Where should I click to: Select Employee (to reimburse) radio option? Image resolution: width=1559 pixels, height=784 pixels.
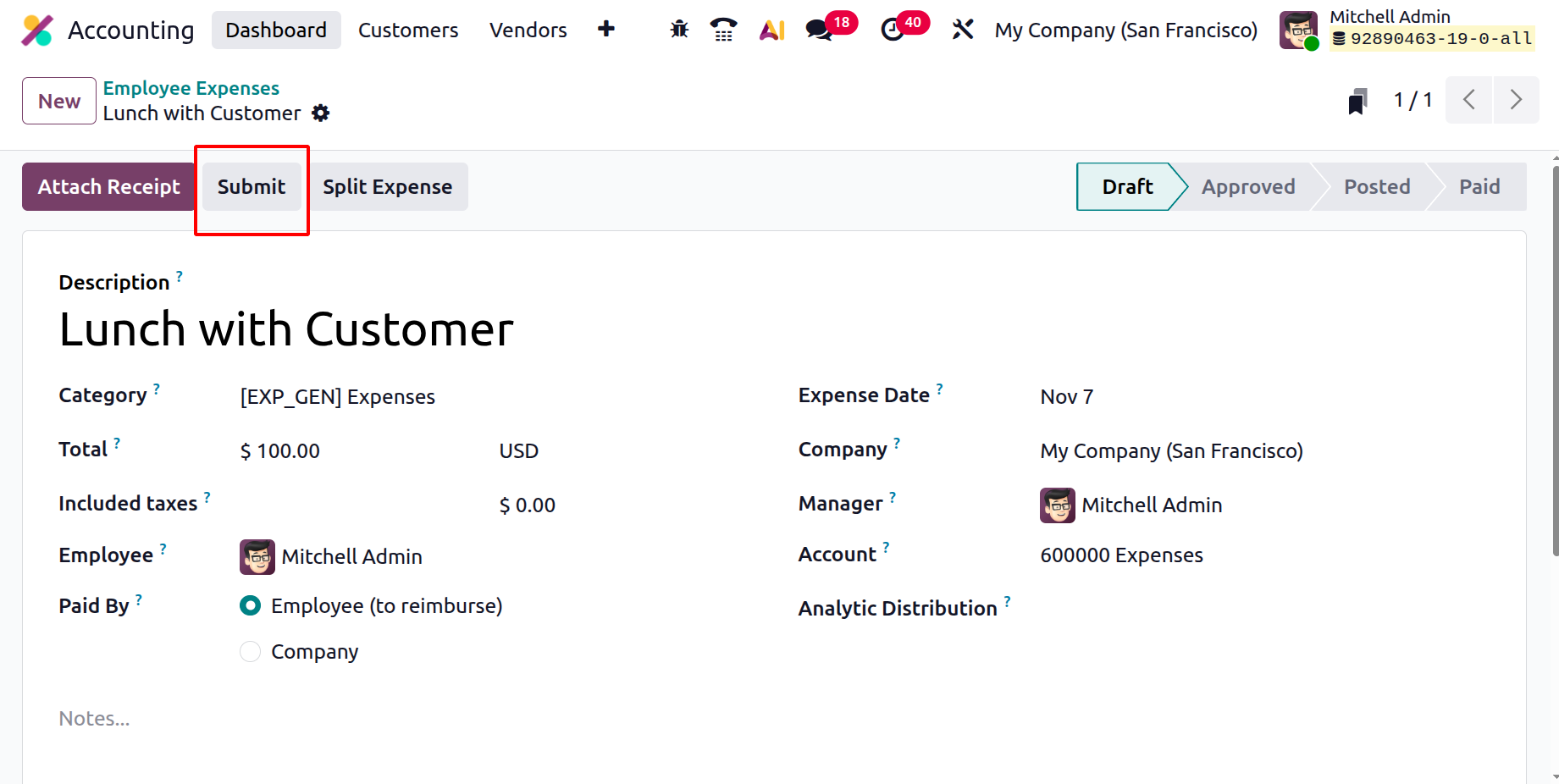tap(251, 606)
